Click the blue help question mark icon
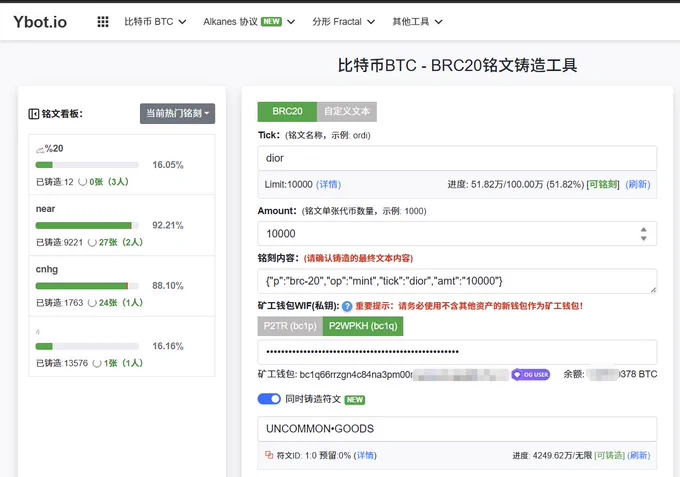The height and width of the screenshot is (477, 680). click(x=347, y=306)
